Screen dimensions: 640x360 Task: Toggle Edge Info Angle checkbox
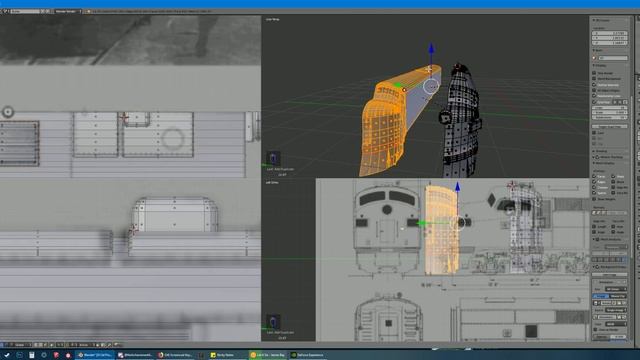(x=595, y=232)
